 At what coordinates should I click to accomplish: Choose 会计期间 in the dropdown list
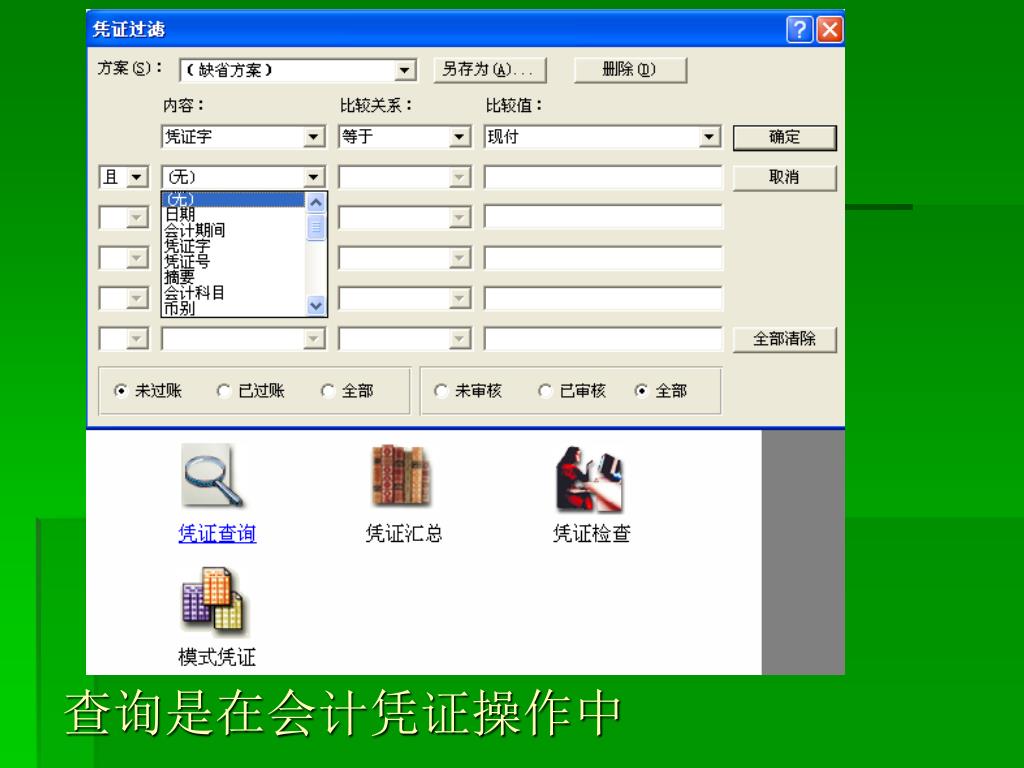(233, 230)
